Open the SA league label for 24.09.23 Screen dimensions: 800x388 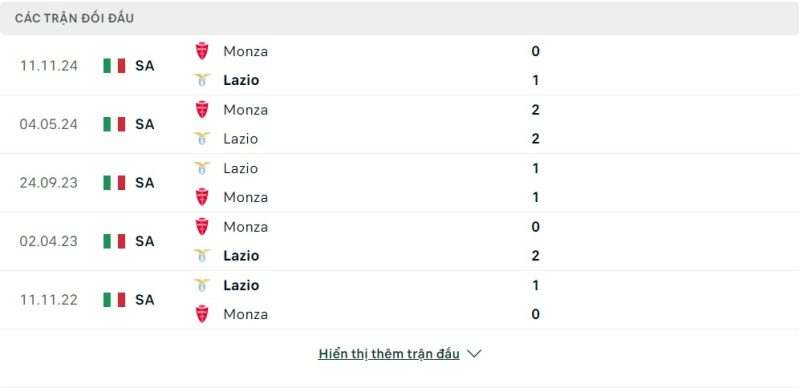click(144, 183)
